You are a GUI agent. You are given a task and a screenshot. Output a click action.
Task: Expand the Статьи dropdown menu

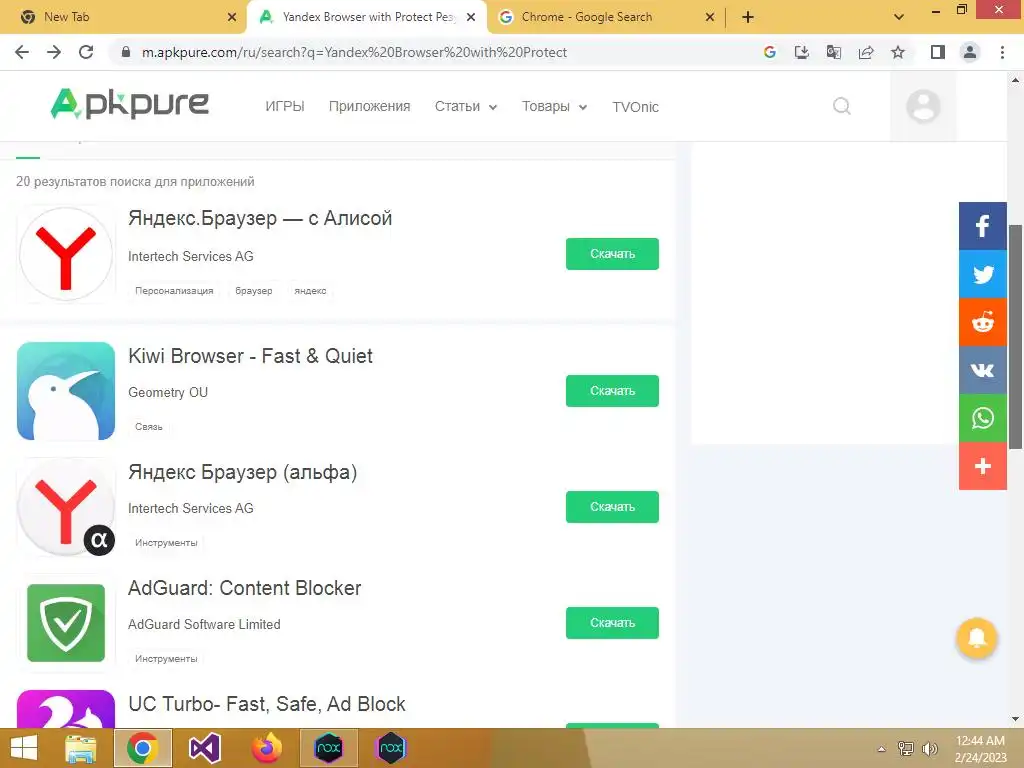466,106
